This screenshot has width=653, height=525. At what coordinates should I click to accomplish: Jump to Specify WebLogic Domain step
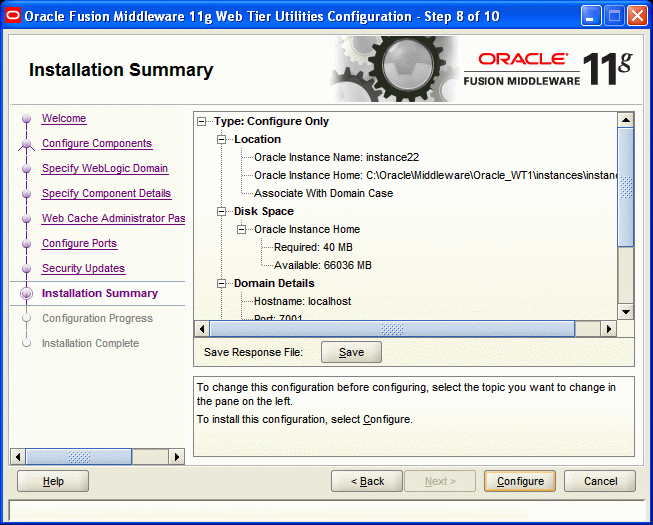(105, 168)
